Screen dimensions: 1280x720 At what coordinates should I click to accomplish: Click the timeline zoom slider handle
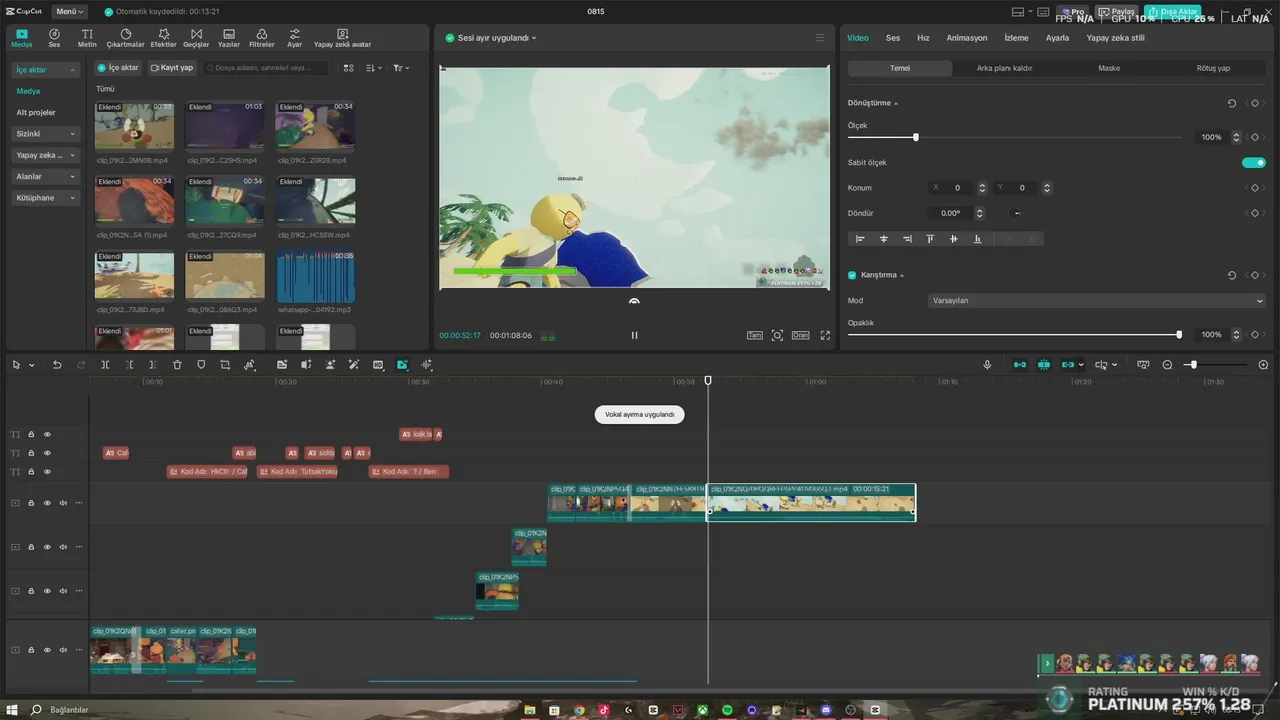coord(1192,365)
